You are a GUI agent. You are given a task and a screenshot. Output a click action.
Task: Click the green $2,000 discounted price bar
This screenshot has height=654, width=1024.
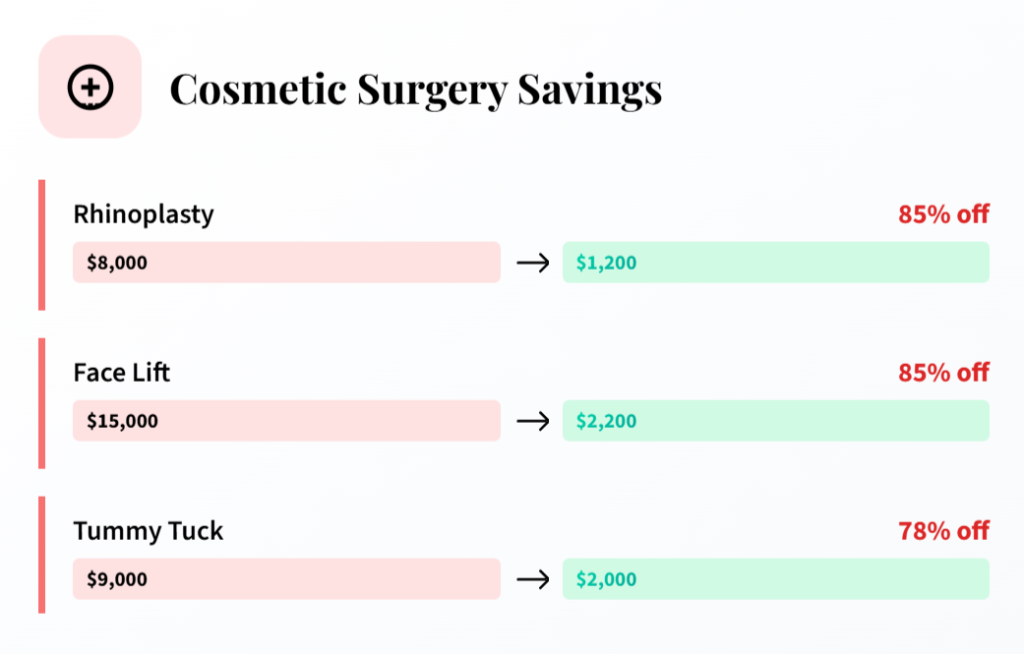click(776, 579)
